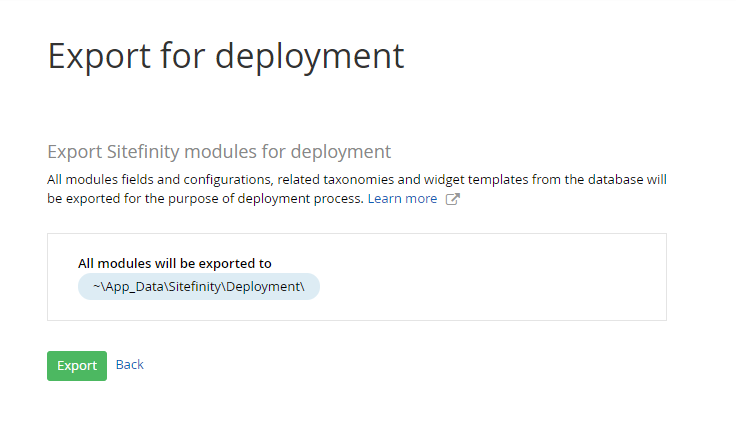Click the 'Export for deployment' heading
This screenshot has width=736, height=434.
pos(226,56)
